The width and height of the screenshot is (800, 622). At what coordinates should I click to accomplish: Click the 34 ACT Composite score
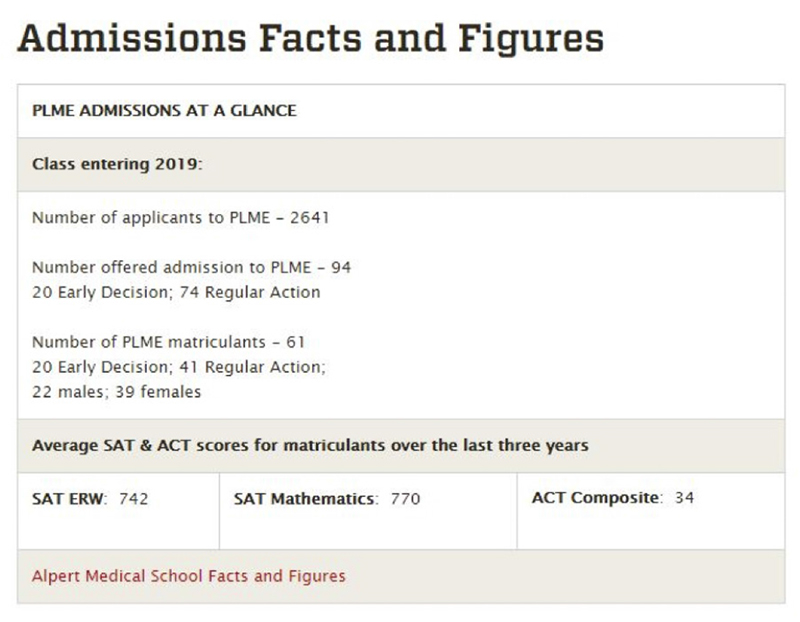685,497
